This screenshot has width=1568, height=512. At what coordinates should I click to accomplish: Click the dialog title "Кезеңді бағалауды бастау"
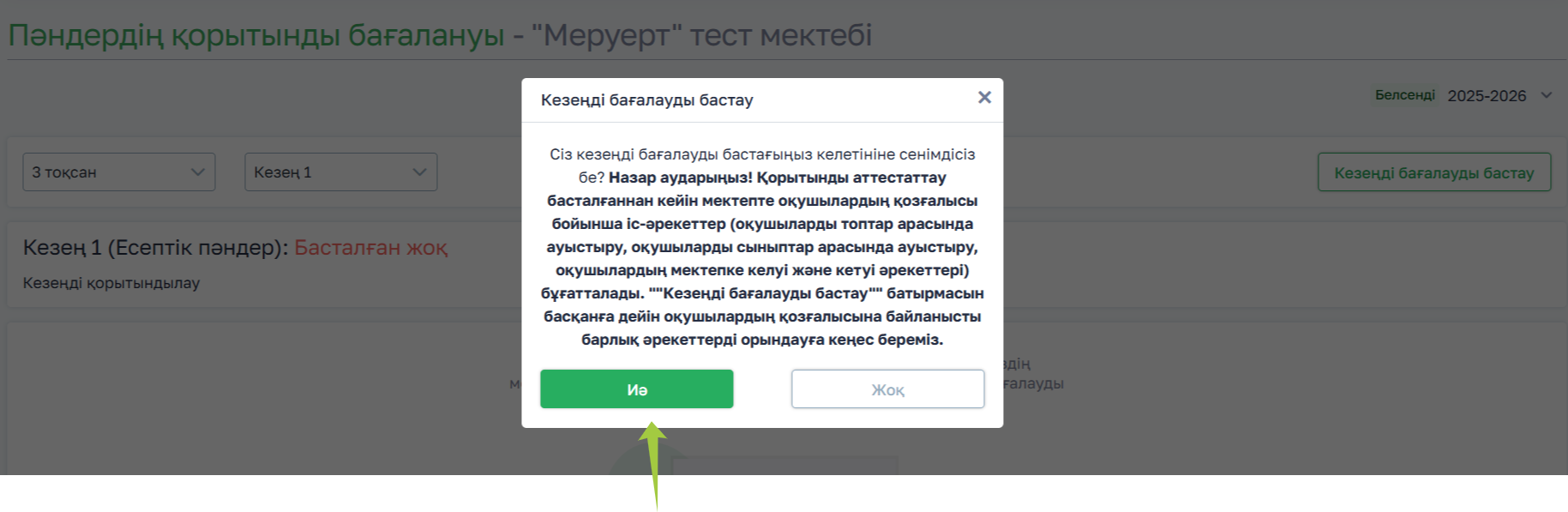tap(646, 100)
